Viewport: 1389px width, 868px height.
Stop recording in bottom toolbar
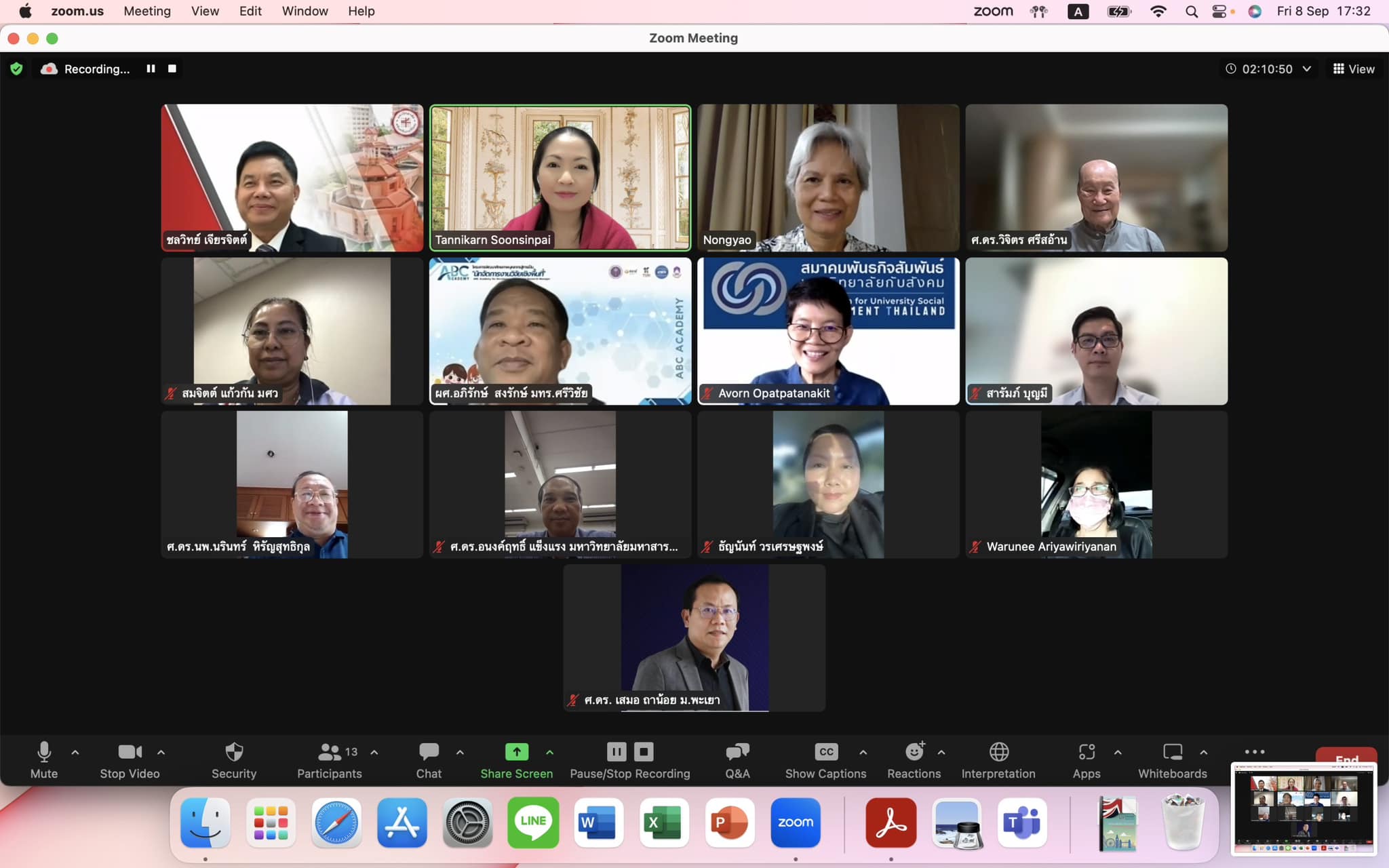644,751
